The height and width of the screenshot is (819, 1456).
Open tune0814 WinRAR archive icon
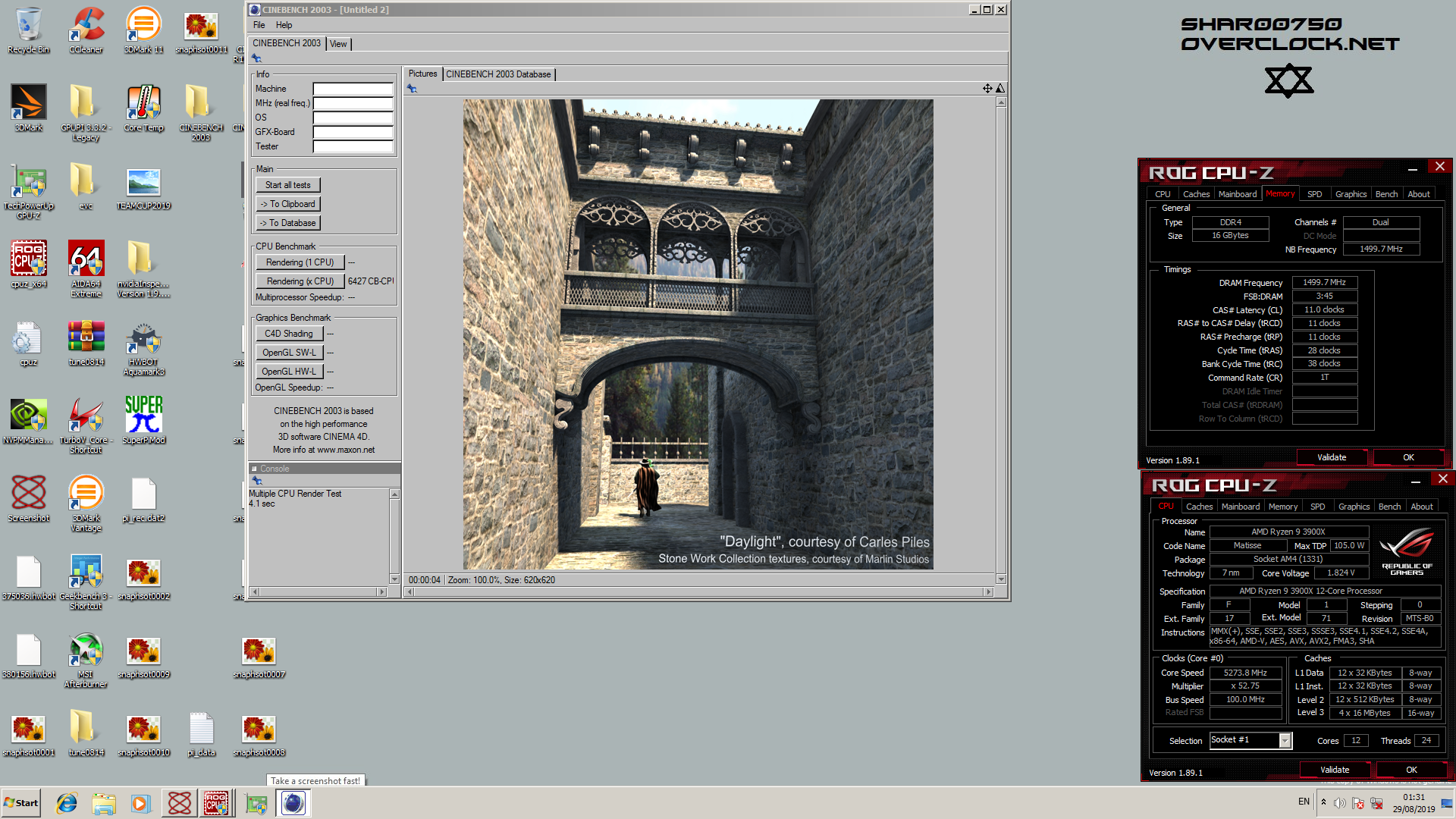pyautogui.click(x=86, y=343)
